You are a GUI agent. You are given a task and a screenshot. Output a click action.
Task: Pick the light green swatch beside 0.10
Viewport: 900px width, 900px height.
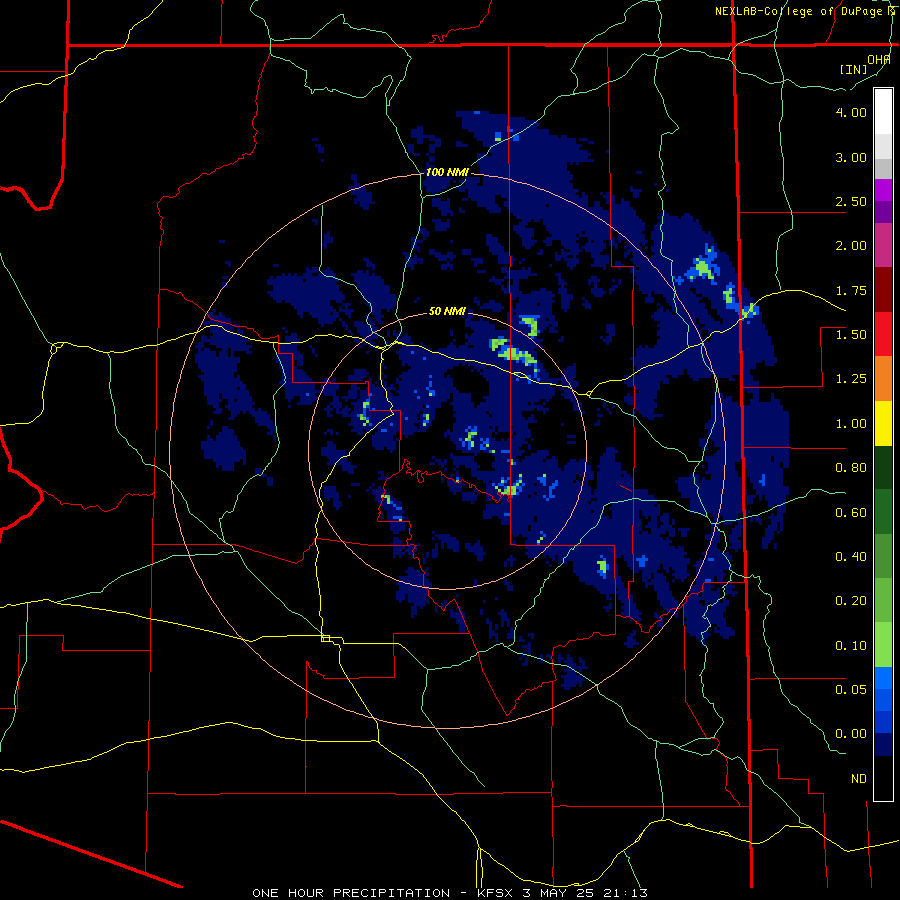click(883, 645)
